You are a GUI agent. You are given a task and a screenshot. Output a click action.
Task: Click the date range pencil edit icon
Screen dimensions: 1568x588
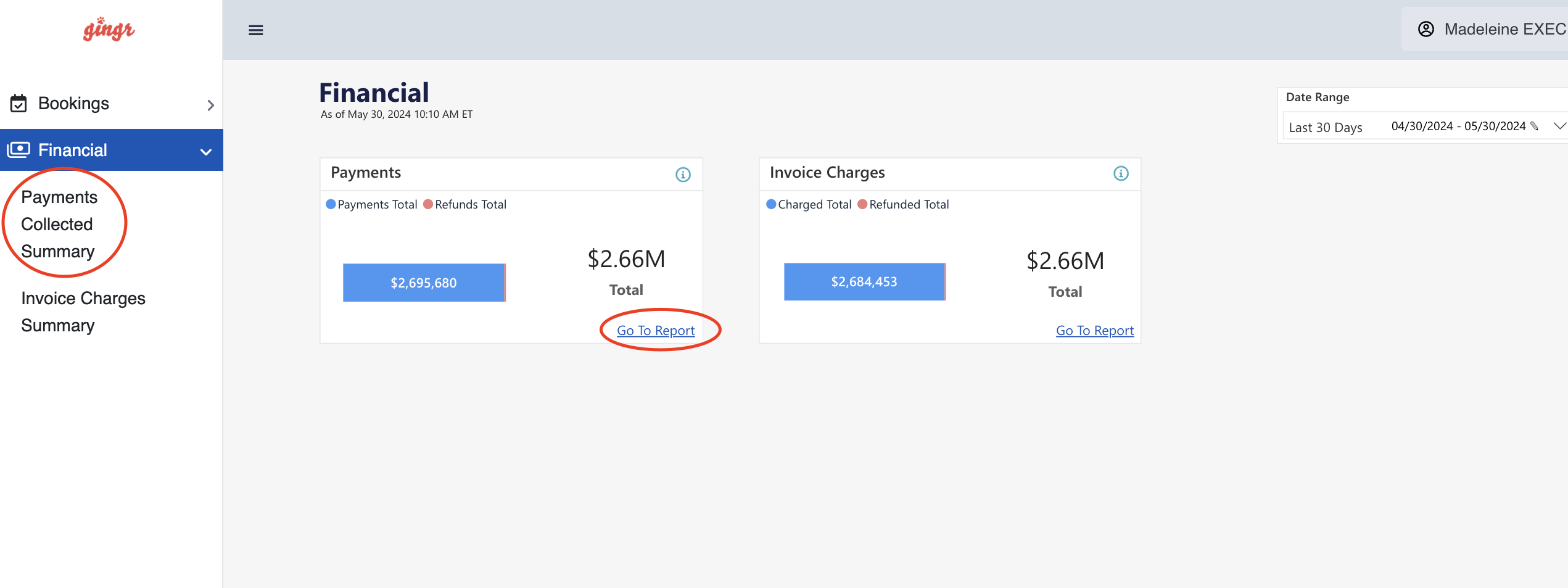tap(1535, 126)
